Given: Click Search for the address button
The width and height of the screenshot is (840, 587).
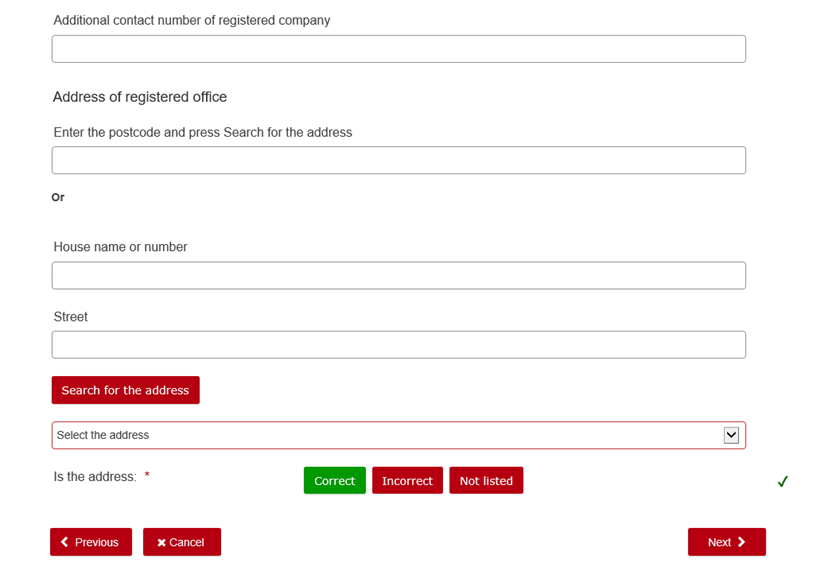Looking at the screenshot, I should pos(125,390).
